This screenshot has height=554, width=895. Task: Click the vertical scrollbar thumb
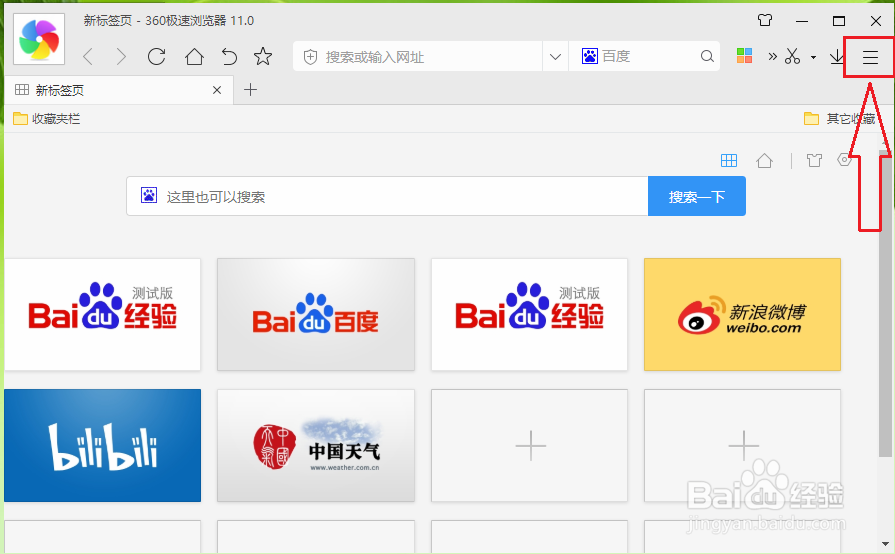(x=885, y=302)
